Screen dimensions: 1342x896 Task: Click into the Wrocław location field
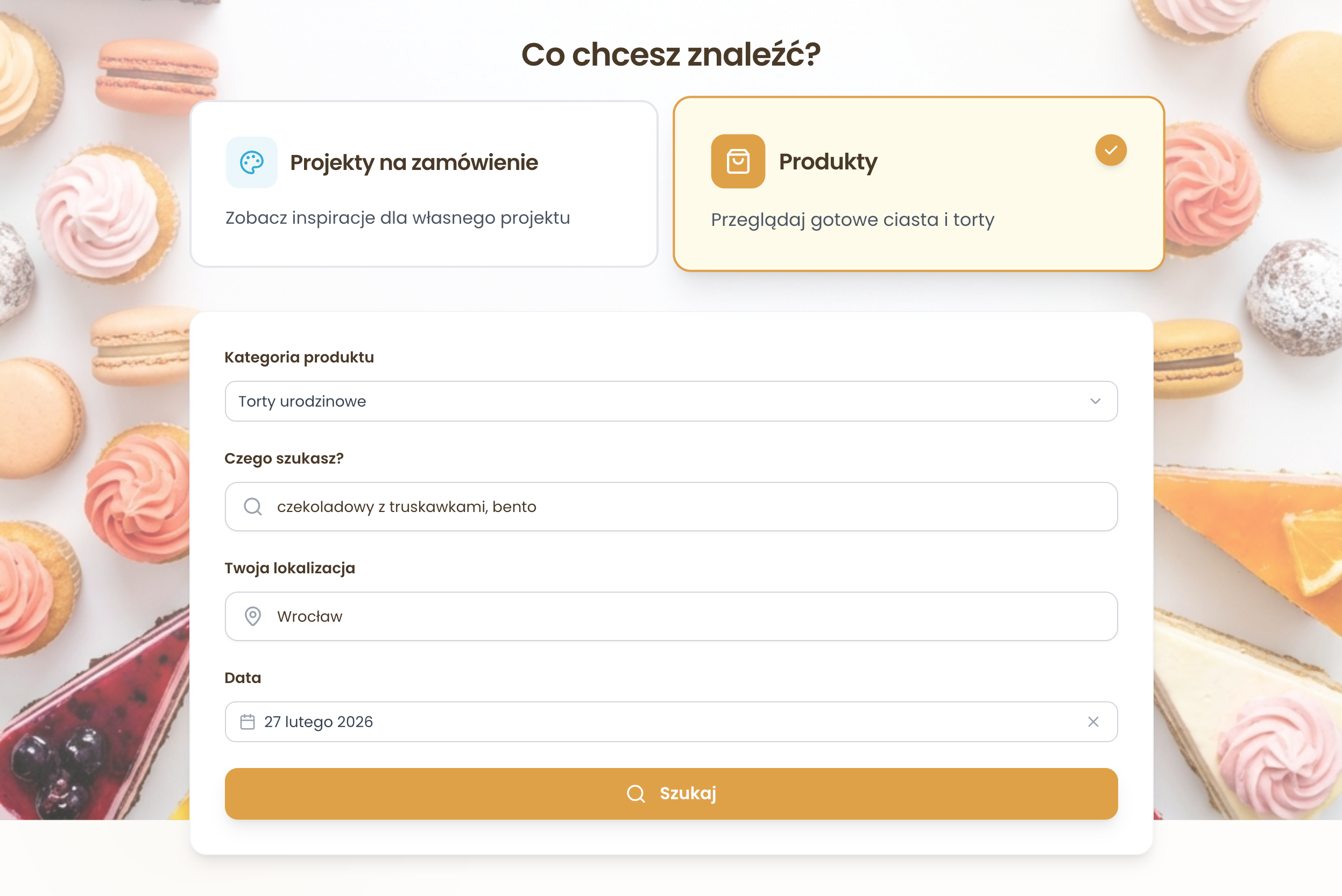(671, 616)
